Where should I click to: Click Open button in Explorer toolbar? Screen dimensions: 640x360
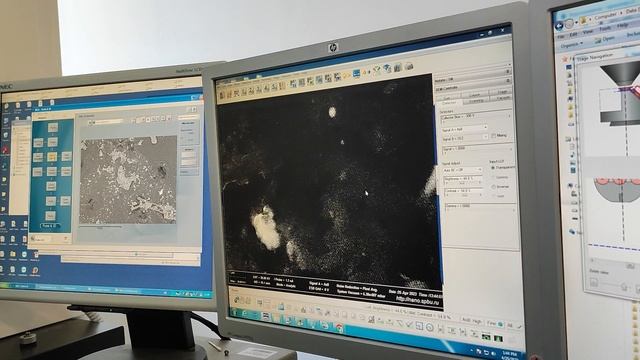coord(605,39)
